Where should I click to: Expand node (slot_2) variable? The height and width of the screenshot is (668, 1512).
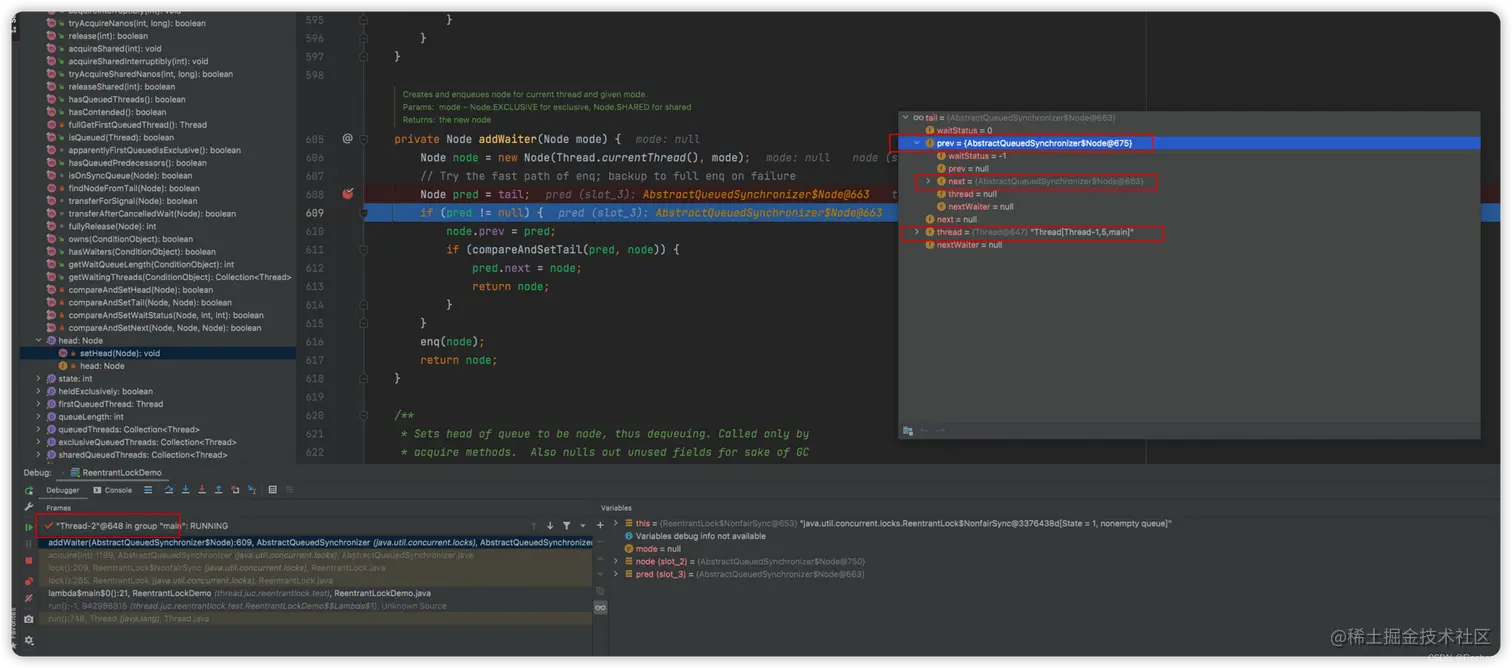click(x=616, y=561)
